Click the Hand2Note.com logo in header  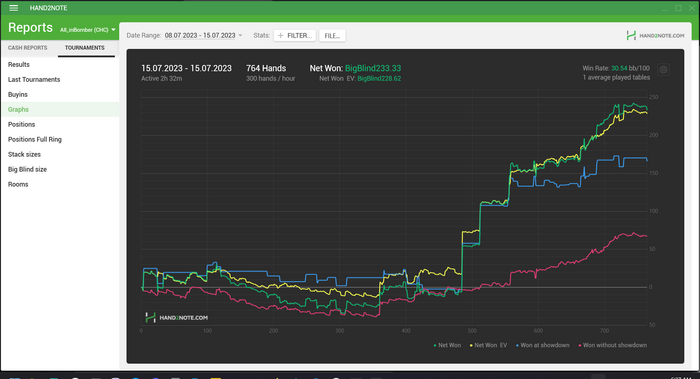[655, 35]
